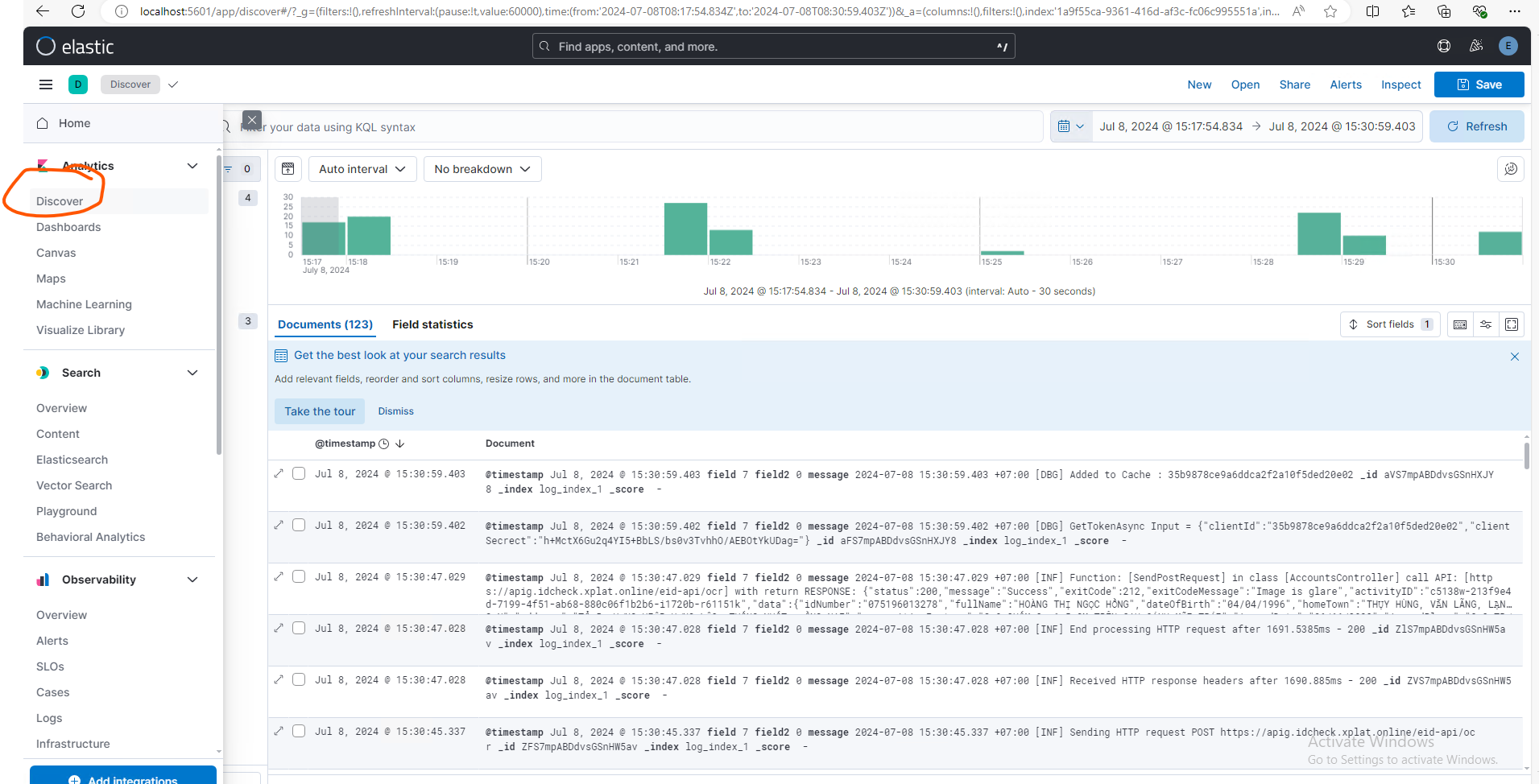Enter full screen document table mode
1539x784 pixels.
click(1512, 324)
